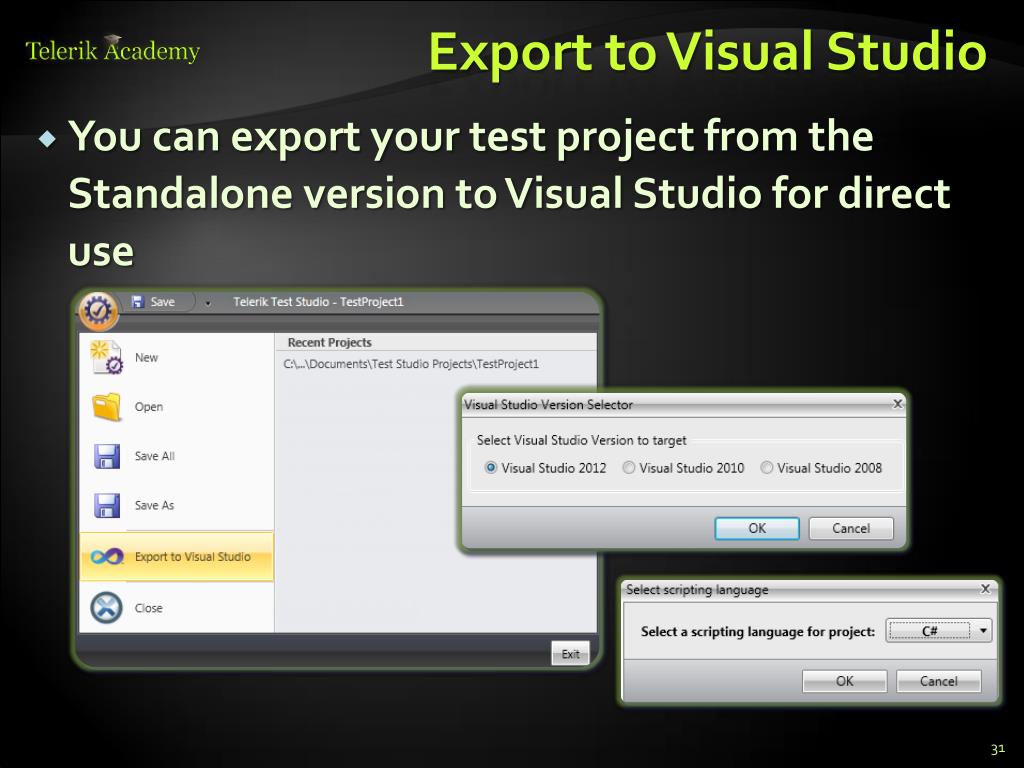Click the Visual Studio infinity icon
This screenshot has width=1024, height=768.
(x=107, y=556)
